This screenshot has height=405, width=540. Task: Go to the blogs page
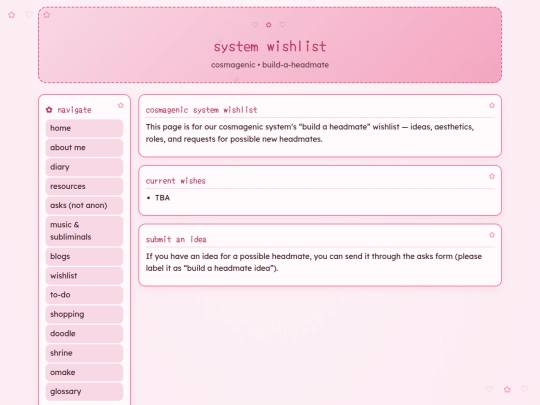[x=84, y=257]
